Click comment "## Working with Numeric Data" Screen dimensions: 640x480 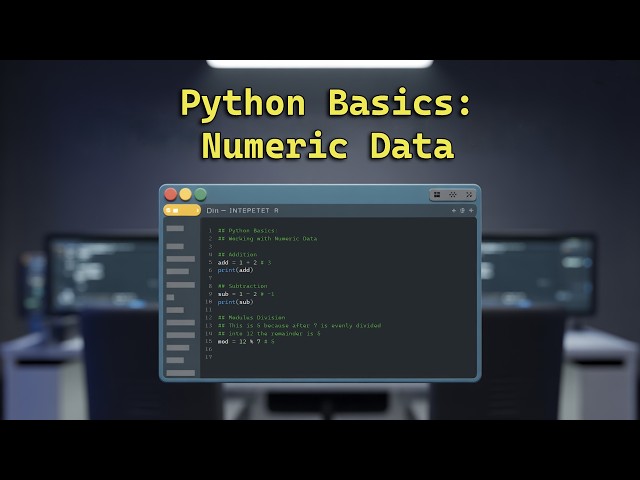click(x=267, y=238)
